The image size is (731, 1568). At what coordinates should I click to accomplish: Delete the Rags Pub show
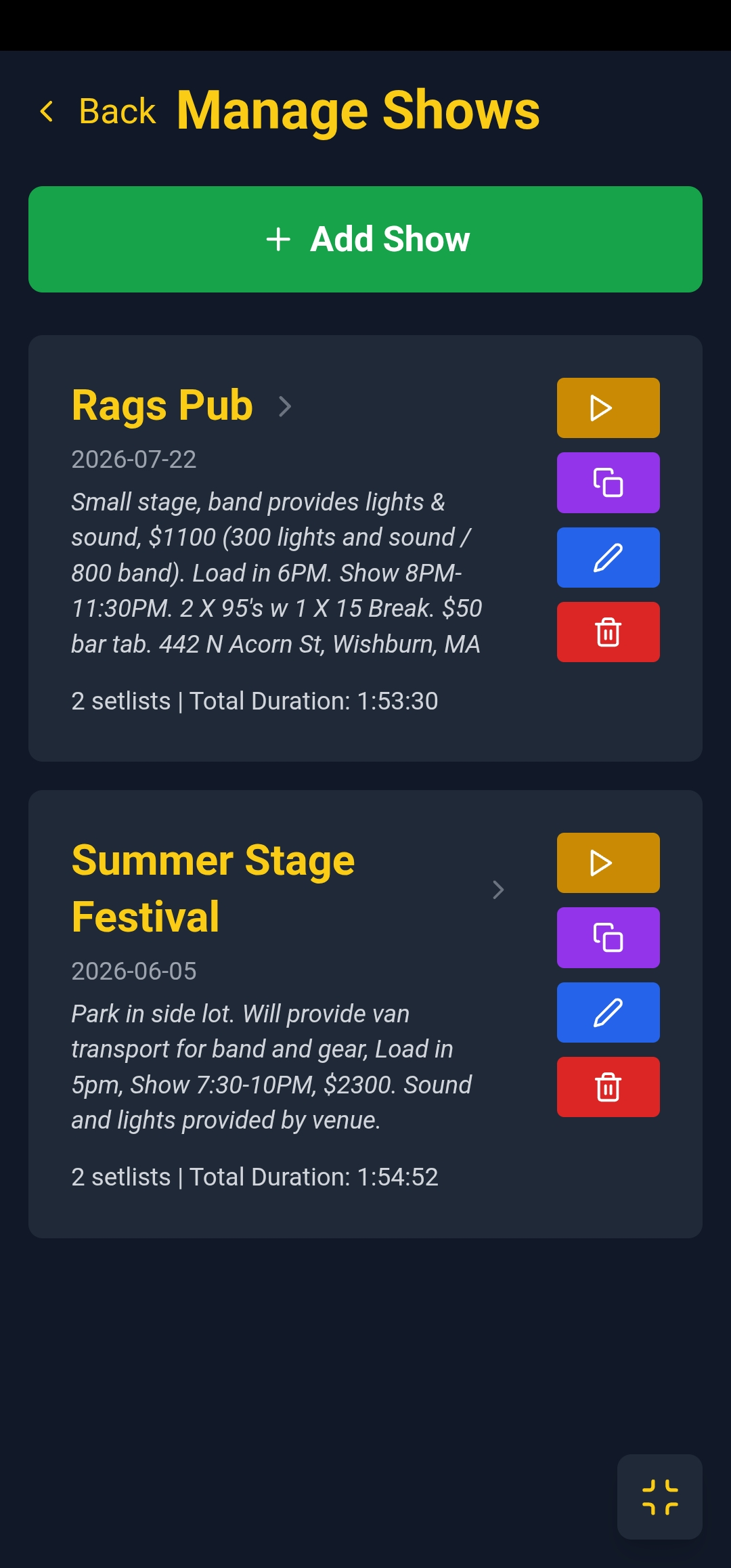(607, 631)
